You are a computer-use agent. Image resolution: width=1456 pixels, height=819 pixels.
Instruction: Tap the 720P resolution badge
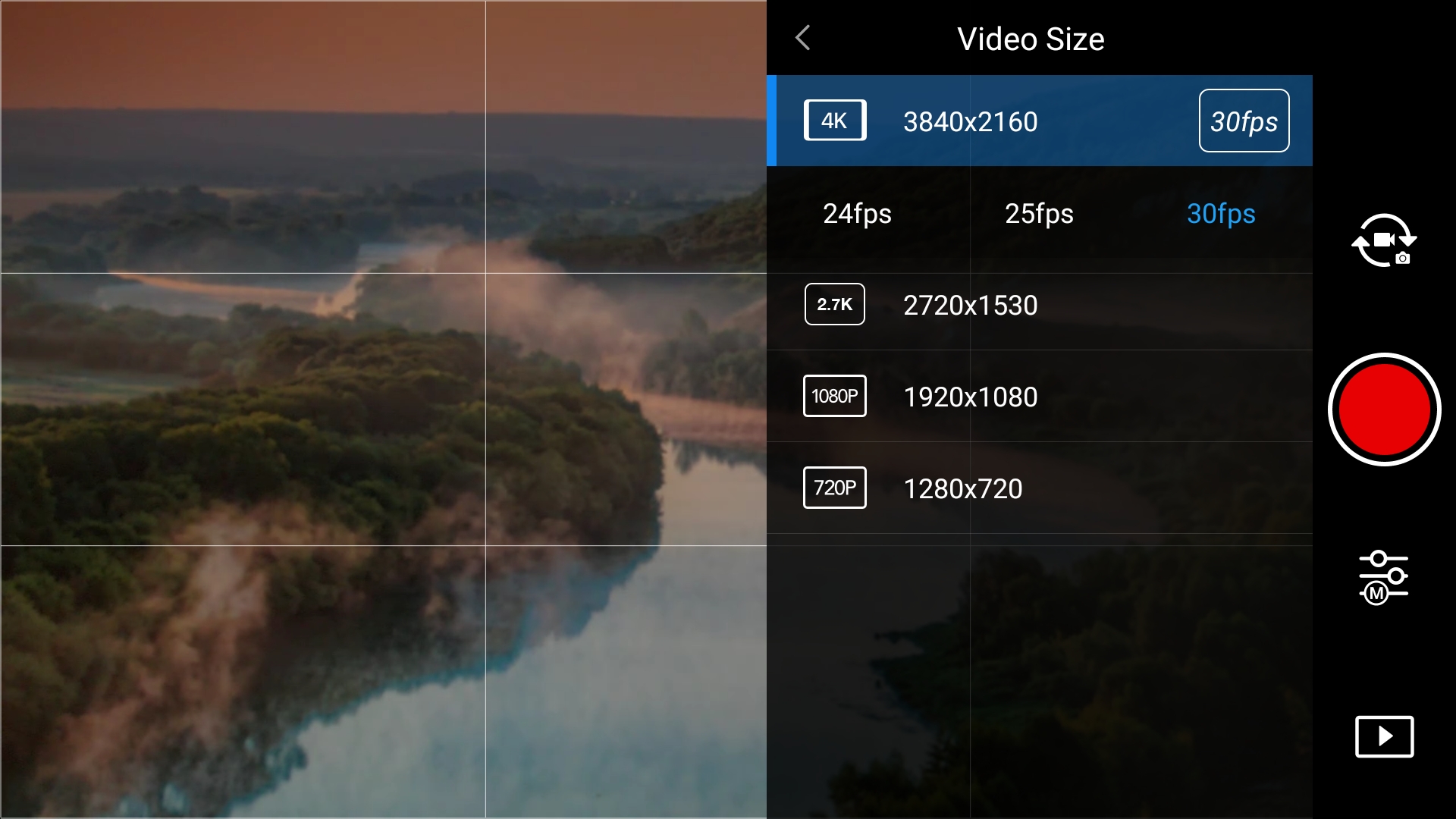[834, 488]
